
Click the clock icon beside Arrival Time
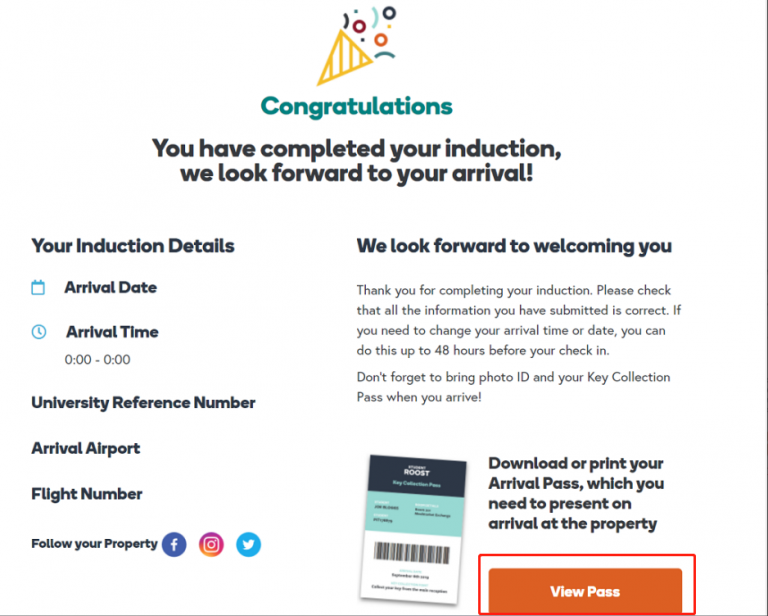[38, 332]
